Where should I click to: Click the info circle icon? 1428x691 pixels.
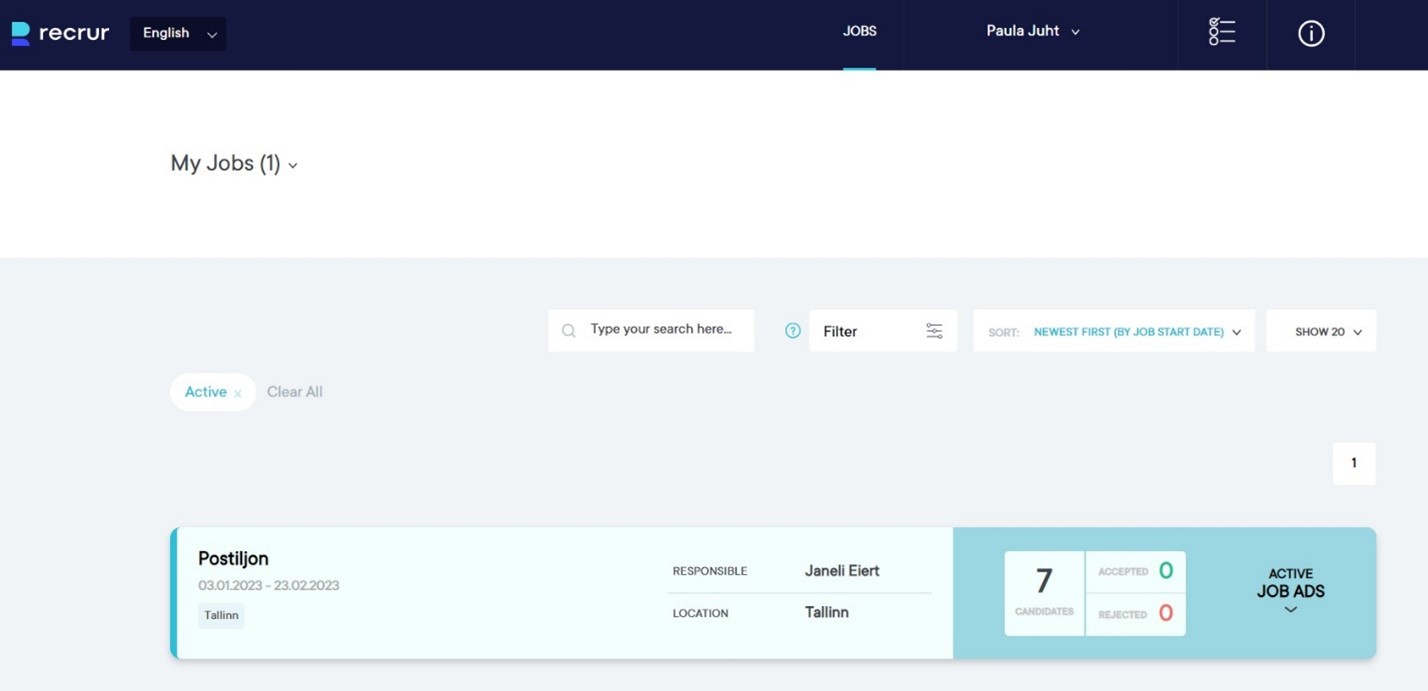(x=1310, y=34)
